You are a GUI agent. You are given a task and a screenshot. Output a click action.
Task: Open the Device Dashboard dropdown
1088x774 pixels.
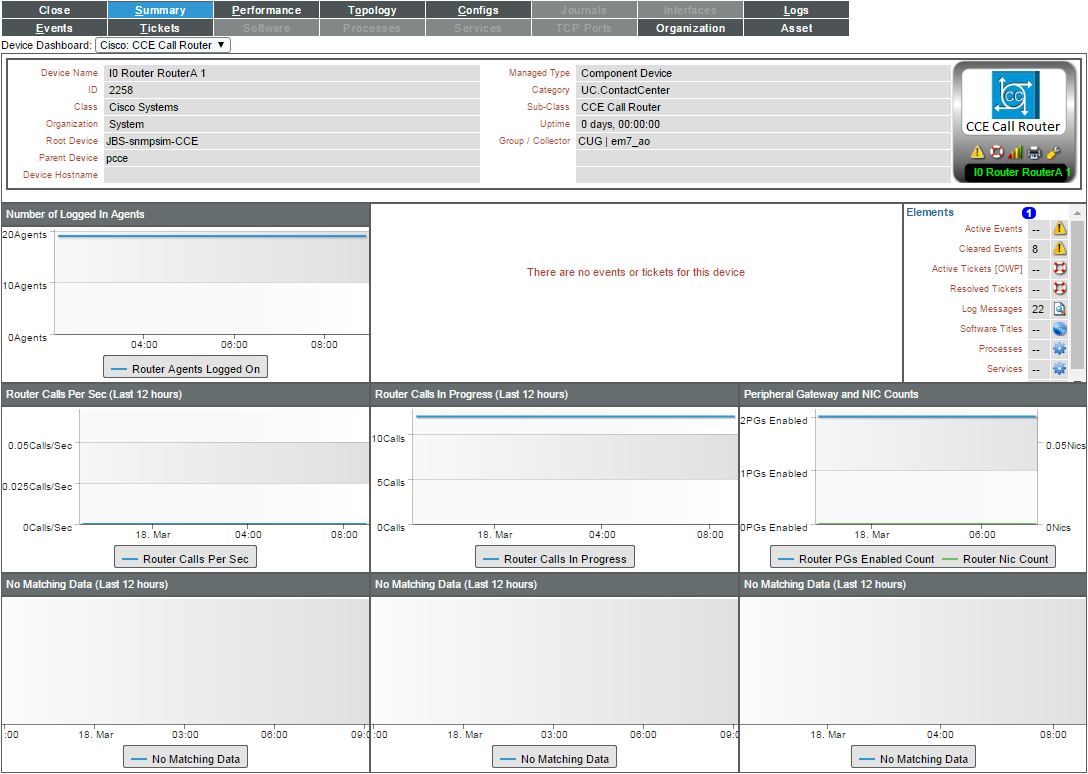pos(162,45)
